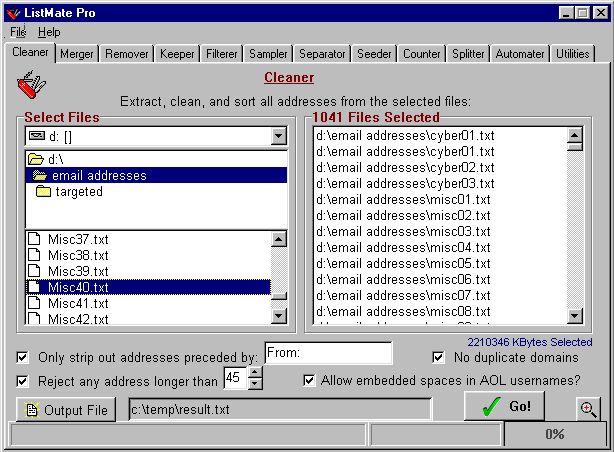Click the 2210346 KBytes Selected label
Screen dimensions: 614x452
(530, 342)
